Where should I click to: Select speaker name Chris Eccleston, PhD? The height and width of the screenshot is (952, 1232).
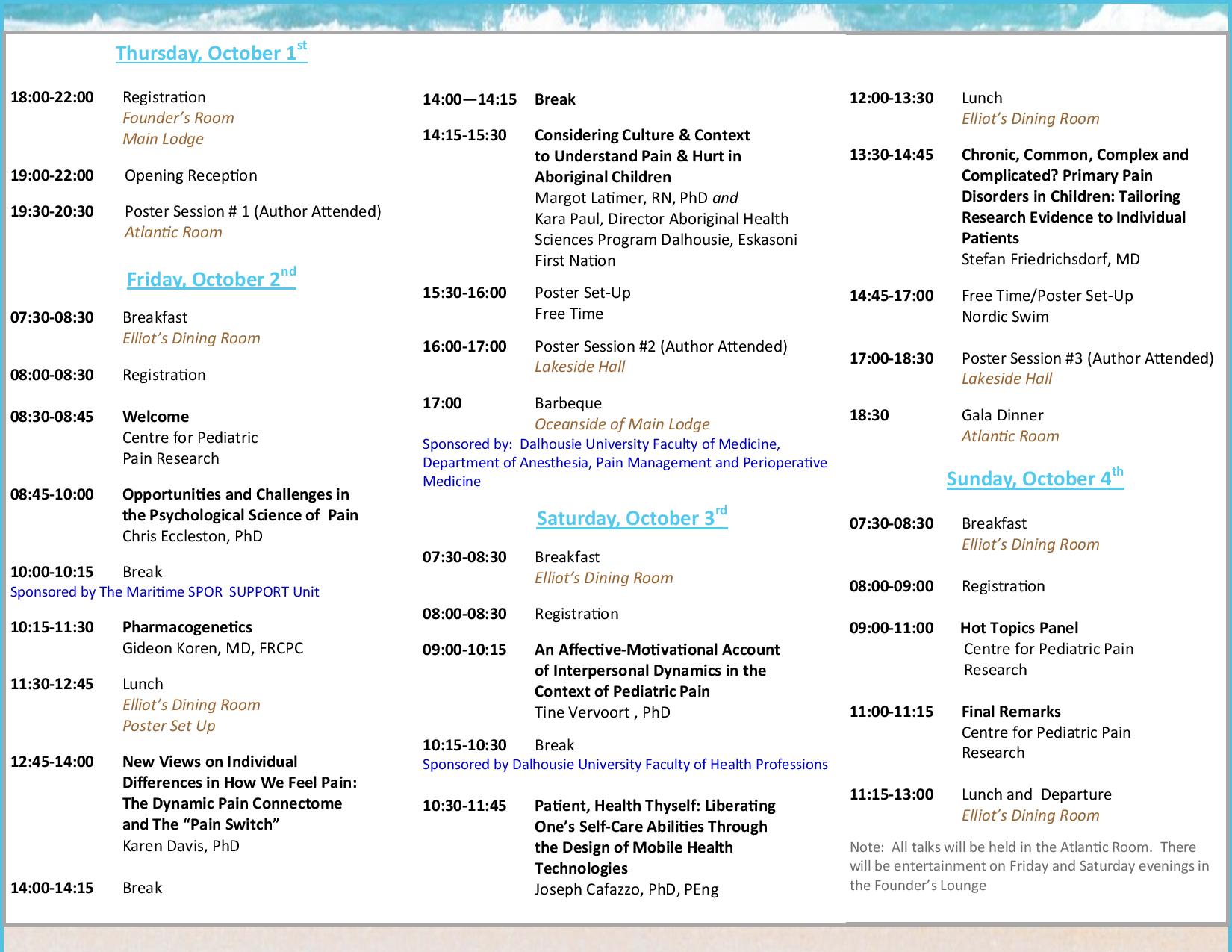coord(193,536)
